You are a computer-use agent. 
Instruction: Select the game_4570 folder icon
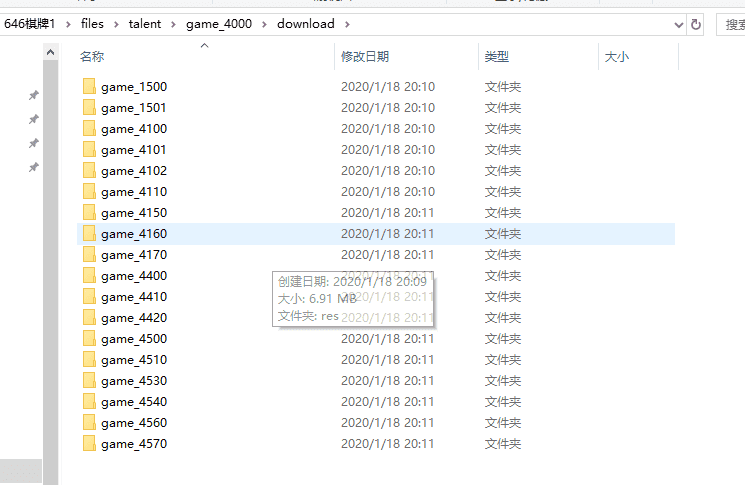tap(89, 444)
